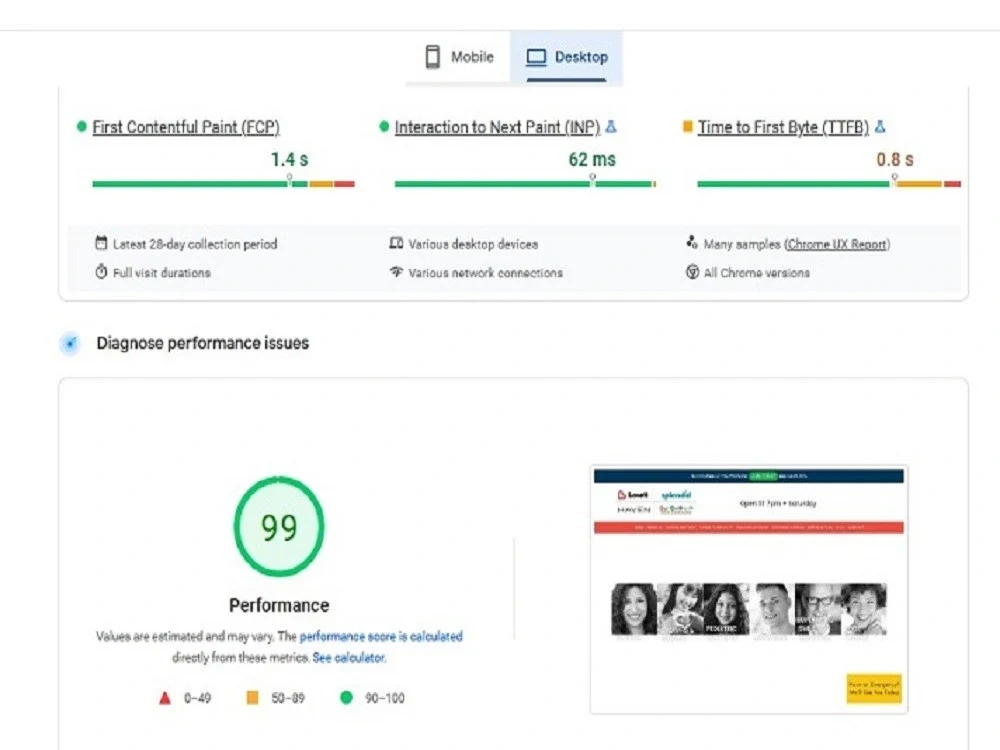Image resolution: width=1000 pixels, height=750 pixels.
Task: Open Interaction to Next Paint (INP) link
Action: 497,128
